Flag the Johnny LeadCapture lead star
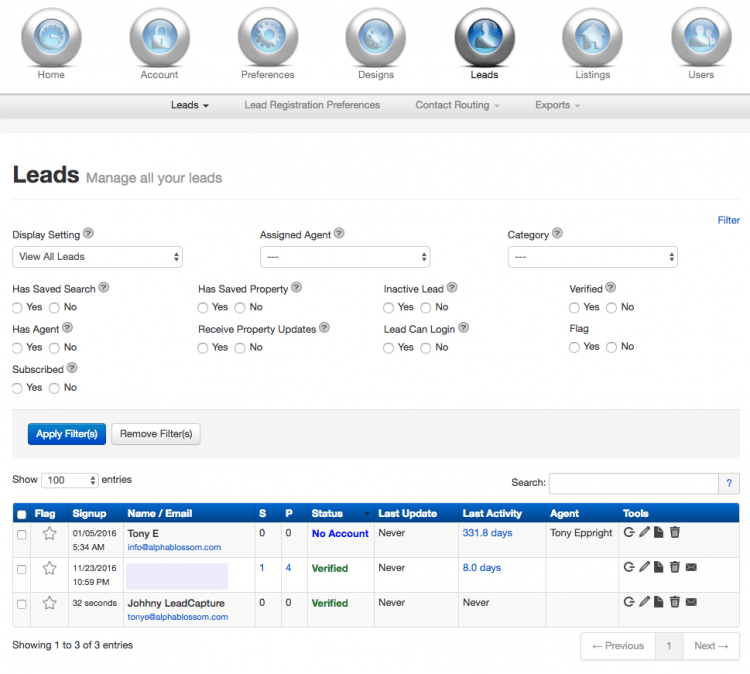750x674 pixels. point(50,603)
